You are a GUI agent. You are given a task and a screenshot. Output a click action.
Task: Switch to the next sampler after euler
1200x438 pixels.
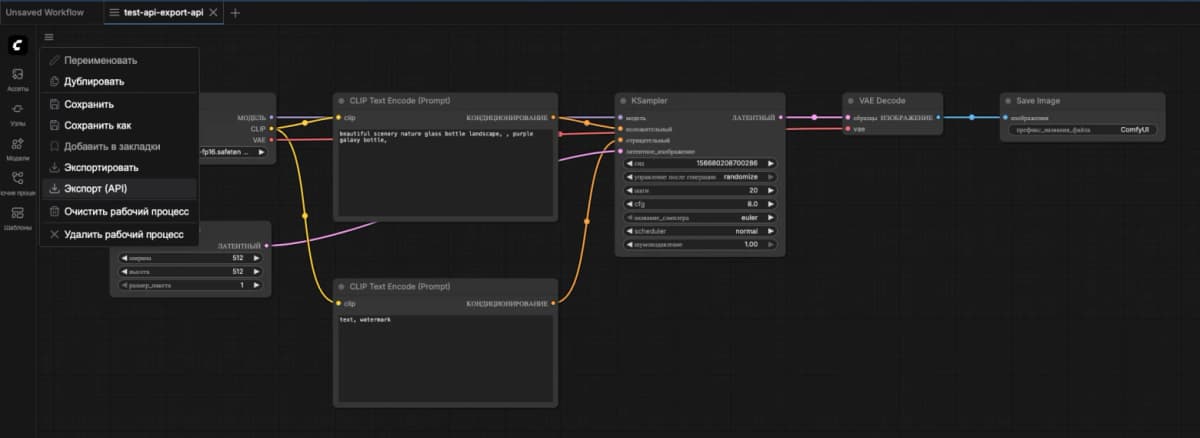(x=771, y=217)
